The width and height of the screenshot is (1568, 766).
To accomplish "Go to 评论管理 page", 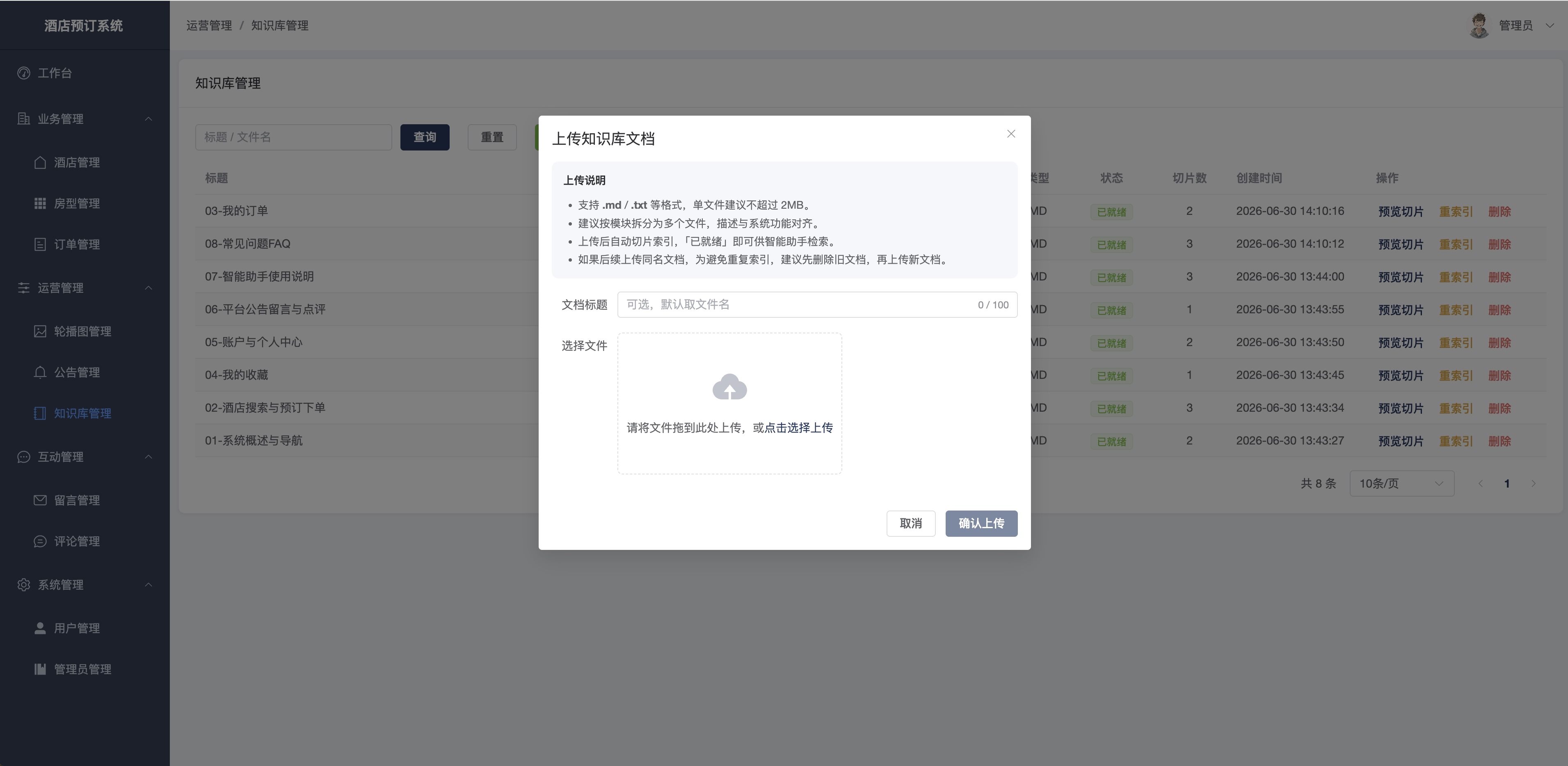I will click(85, 541).
